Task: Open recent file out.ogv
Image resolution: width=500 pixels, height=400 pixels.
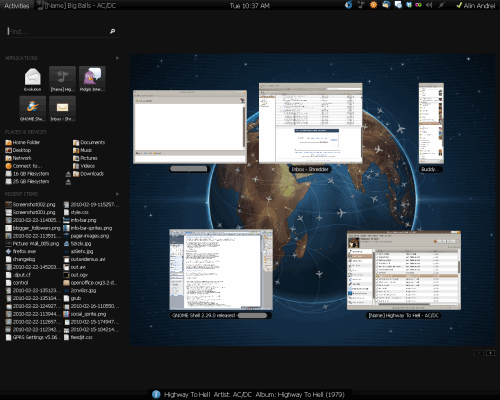Action: [x=75, y=275]
